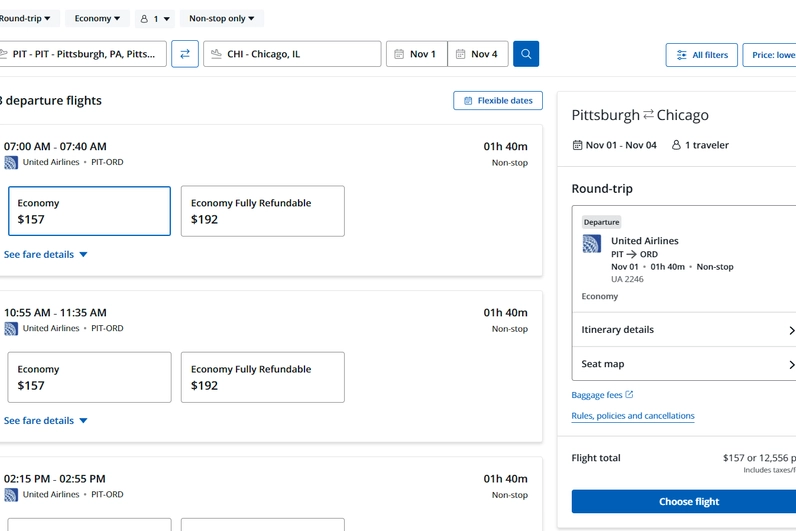The width and height of the screenshot is (796, 531).
Task: Click the filter sliders icon in All filters
Action: point(682,55)
